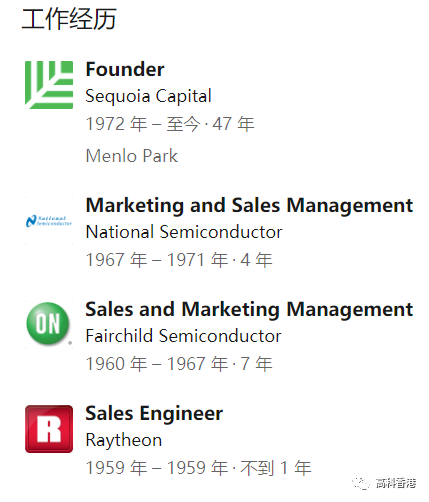This screenshot has height=502, width=429.
Task: Select the 工作经历 section heading
Action: [69, 19]
